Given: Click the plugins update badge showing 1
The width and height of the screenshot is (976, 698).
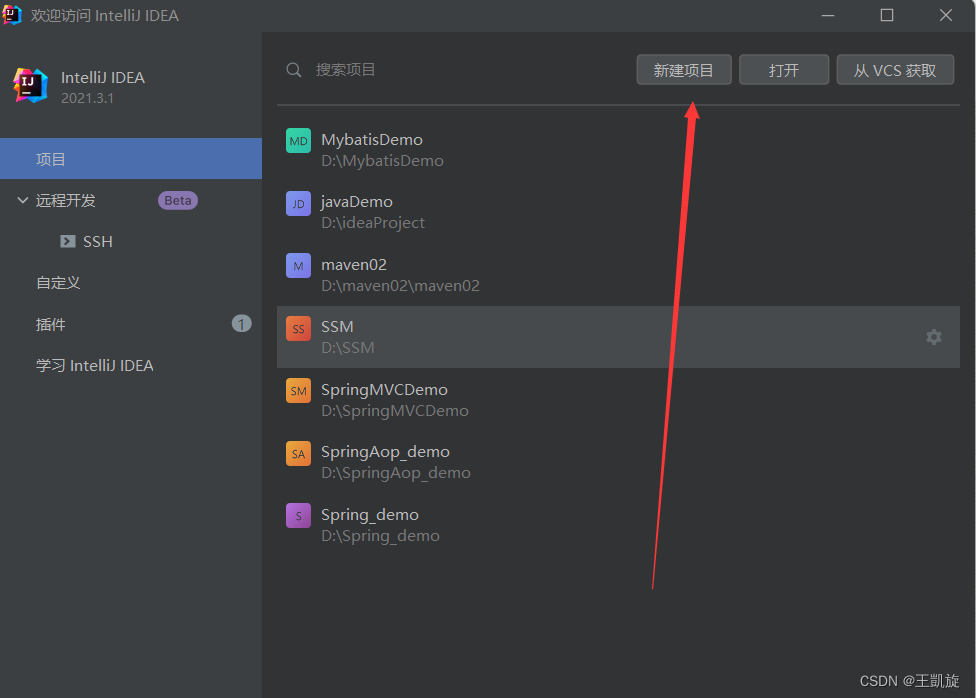Looking at the screenshot, I should 242,324.
